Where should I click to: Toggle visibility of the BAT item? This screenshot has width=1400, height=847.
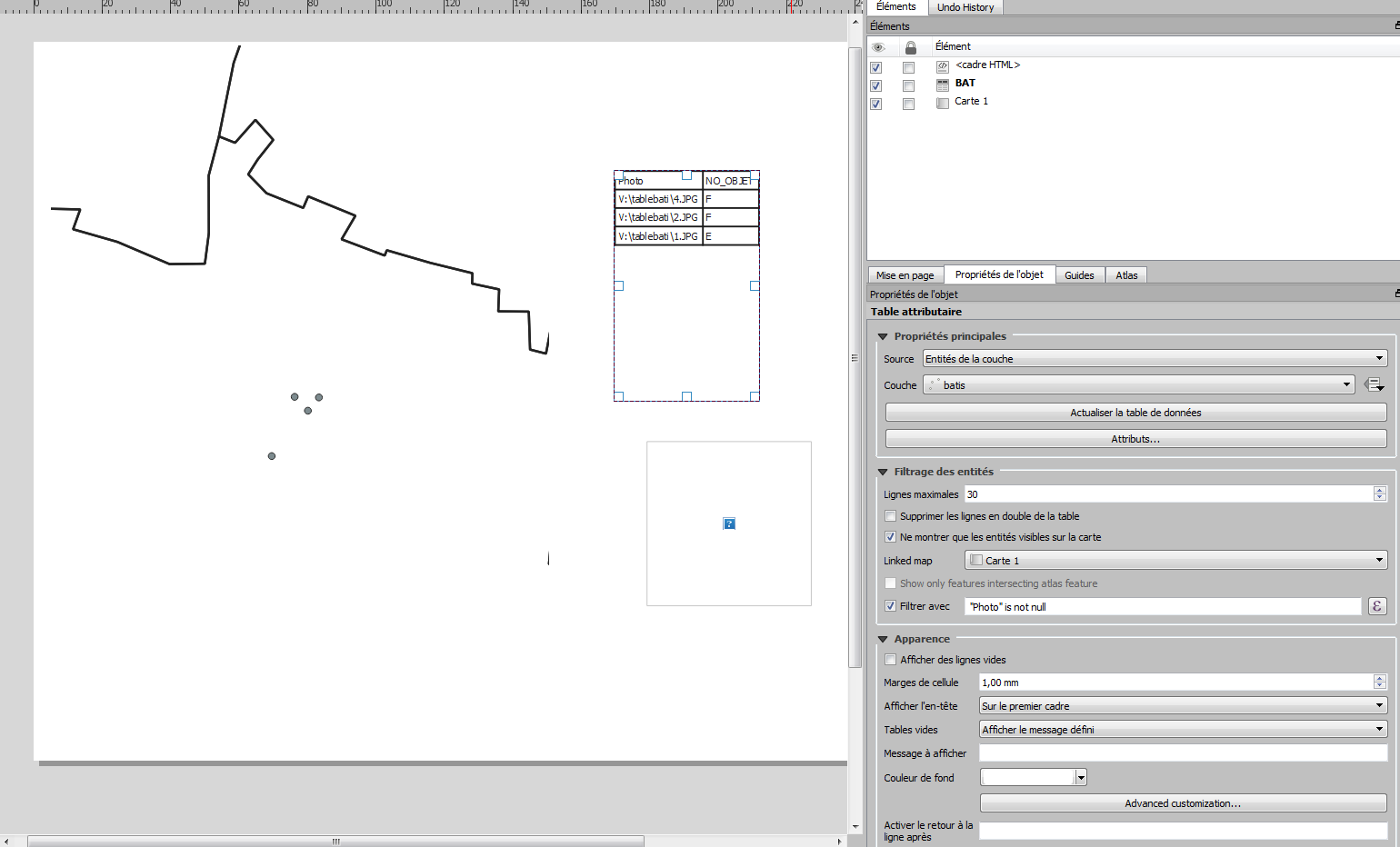[x=876, y=85]
